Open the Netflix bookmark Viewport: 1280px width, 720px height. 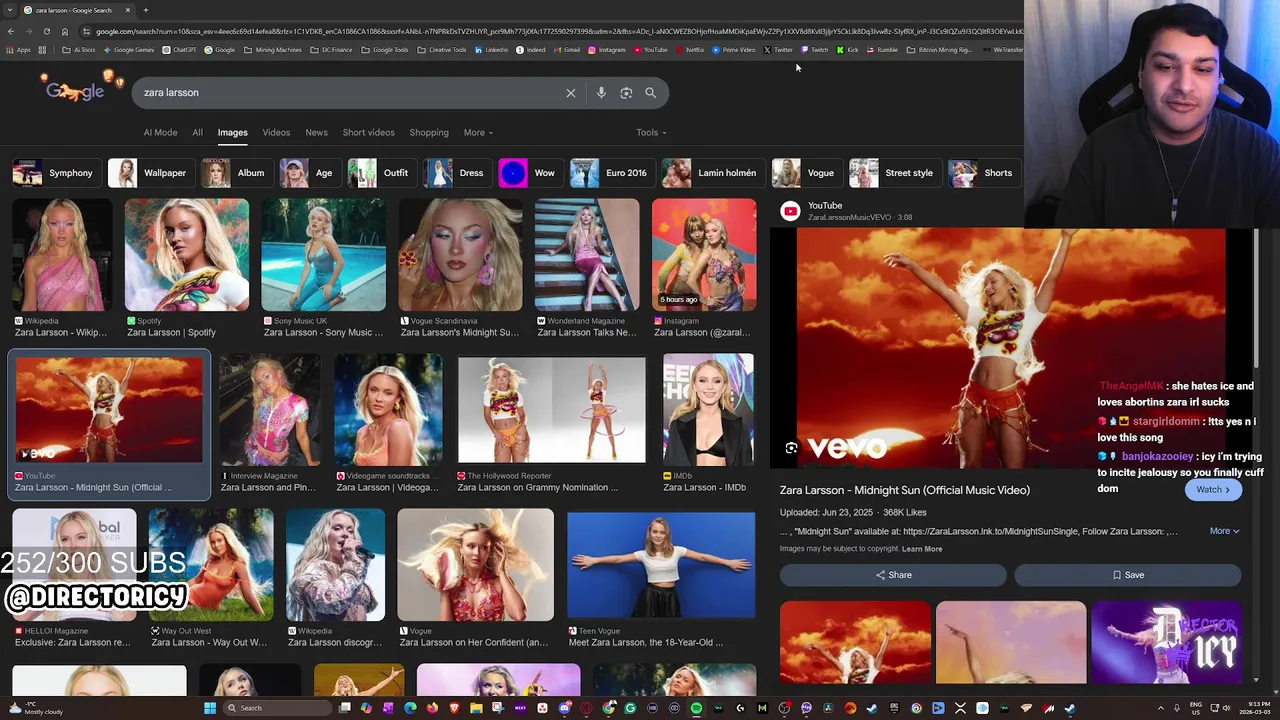691,50
